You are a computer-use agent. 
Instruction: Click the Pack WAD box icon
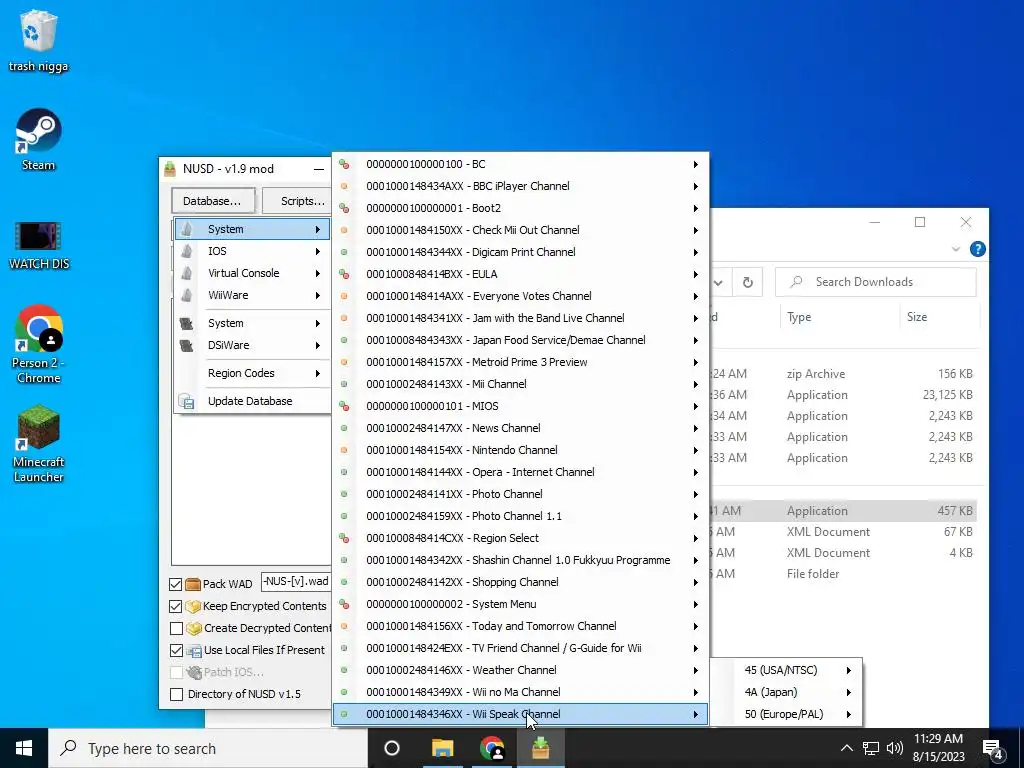tap(192, 584)
